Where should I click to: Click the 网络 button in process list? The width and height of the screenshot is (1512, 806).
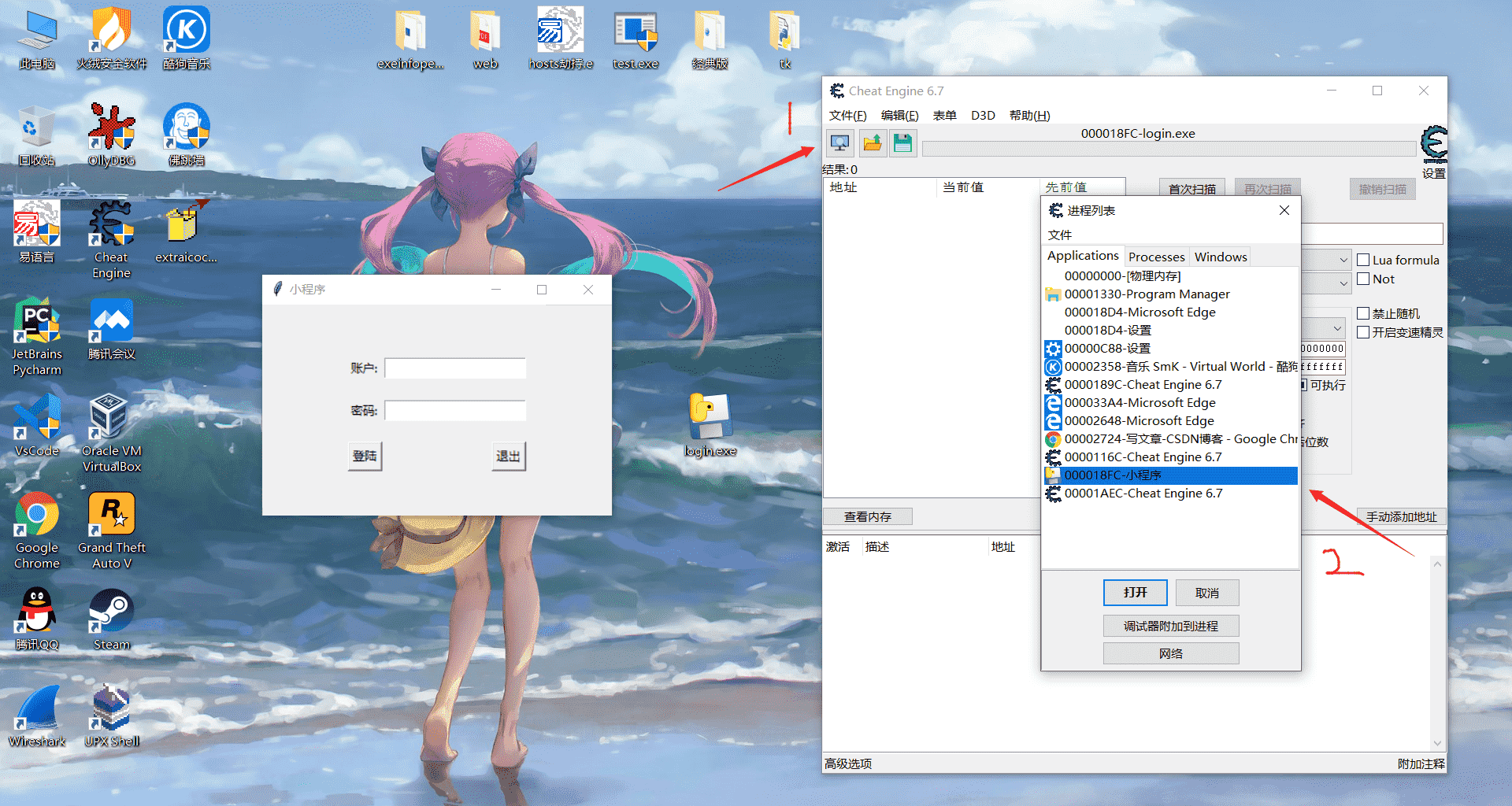coord(1171,653)
